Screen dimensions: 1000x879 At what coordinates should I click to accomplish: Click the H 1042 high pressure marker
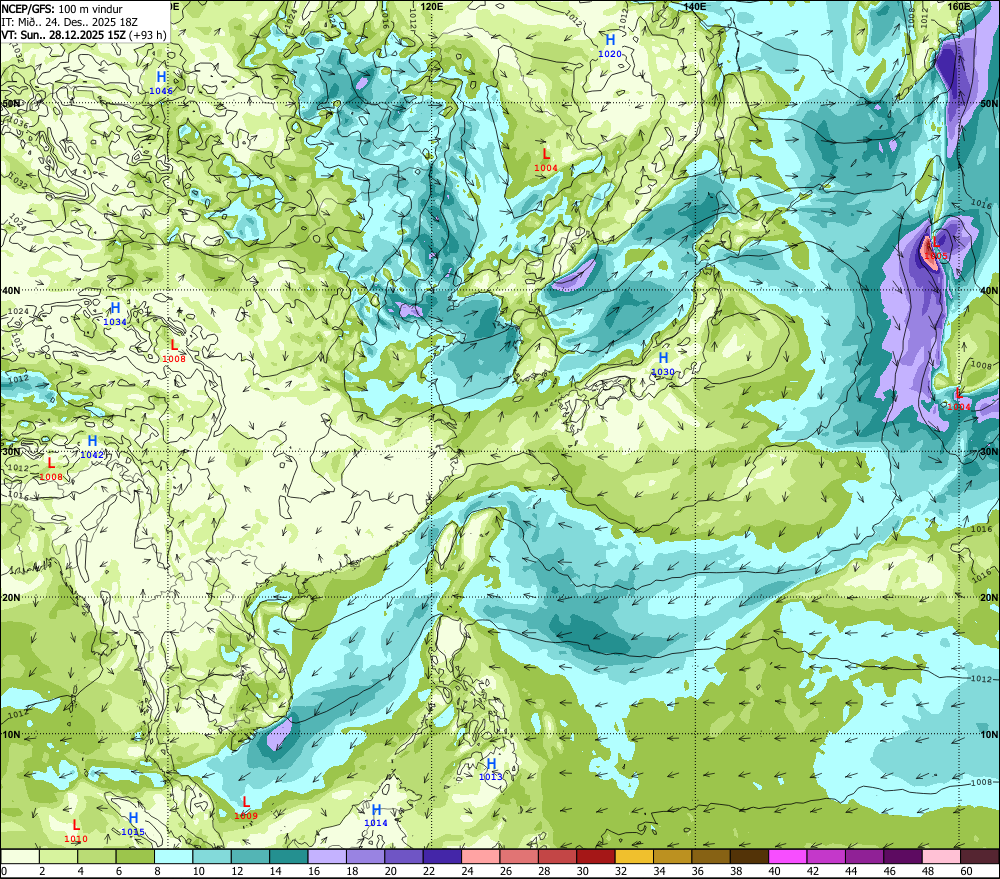tap(92, 447)
